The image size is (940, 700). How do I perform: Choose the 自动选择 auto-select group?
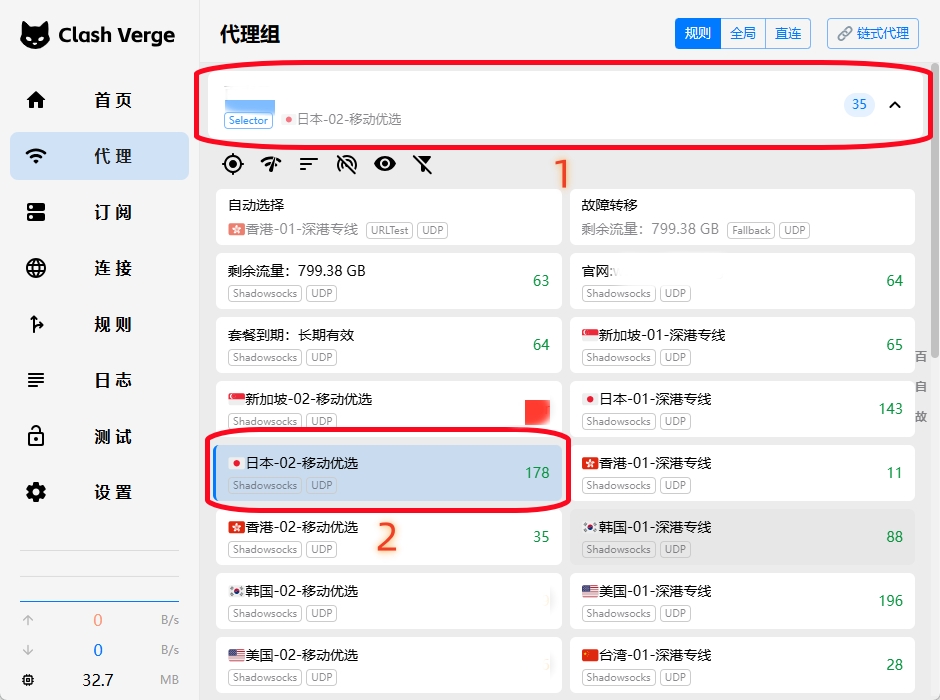389,217
